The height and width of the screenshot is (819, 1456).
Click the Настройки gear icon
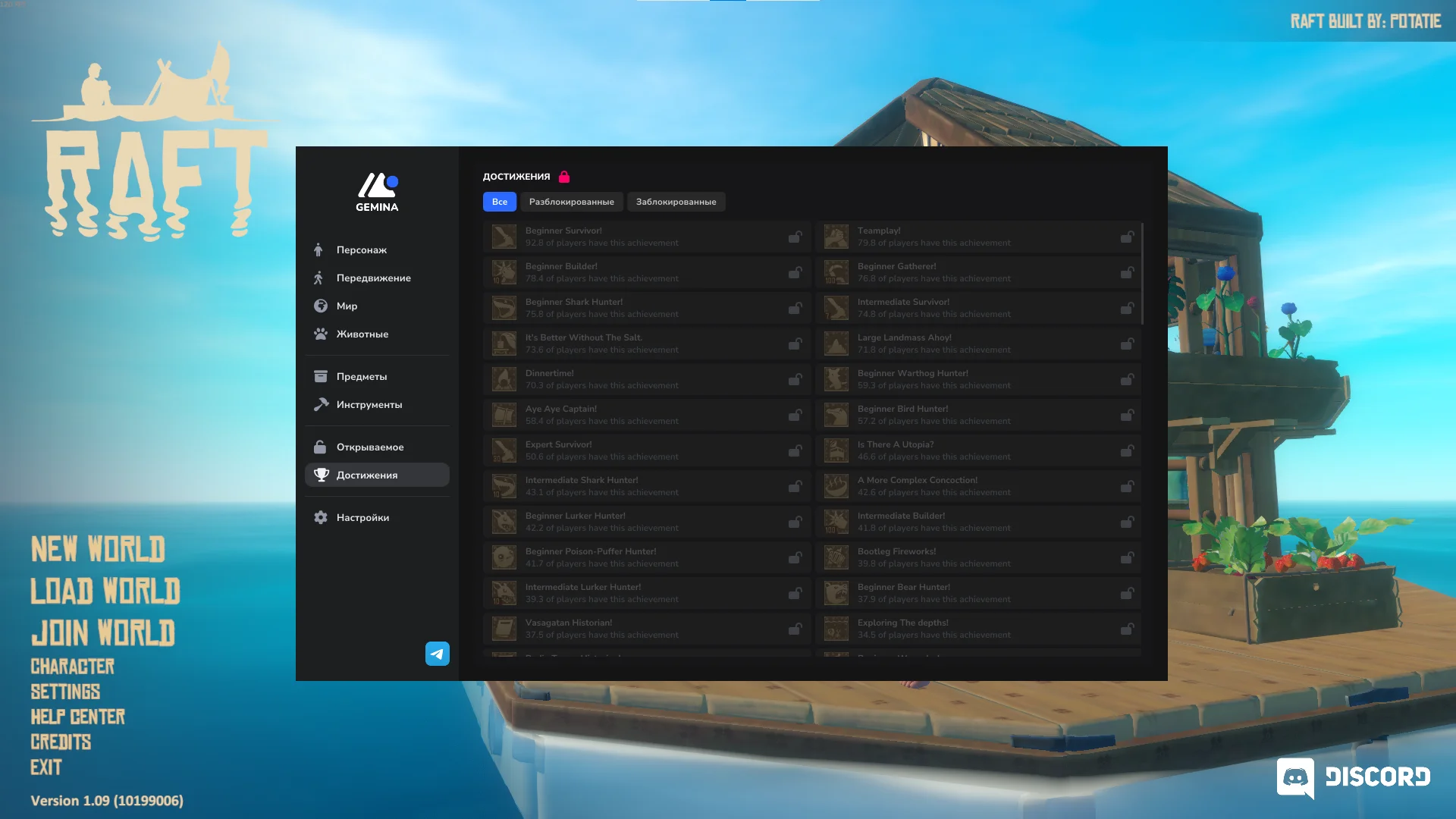point(321,517)
